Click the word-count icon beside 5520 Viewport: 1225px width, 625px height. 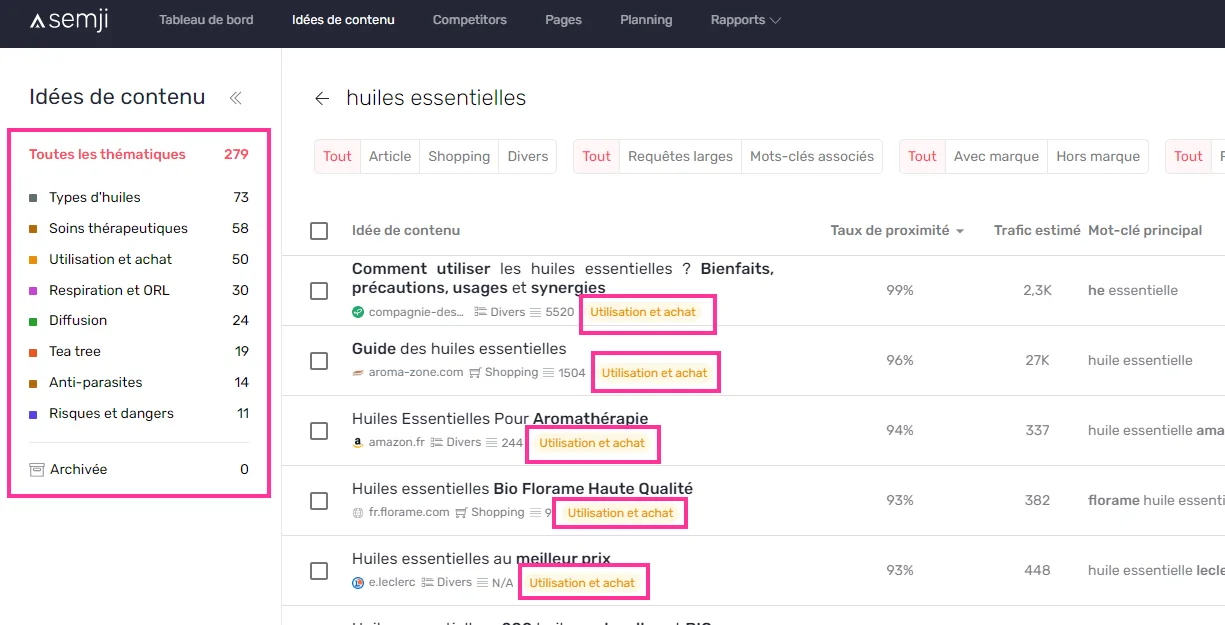point(536,312)
